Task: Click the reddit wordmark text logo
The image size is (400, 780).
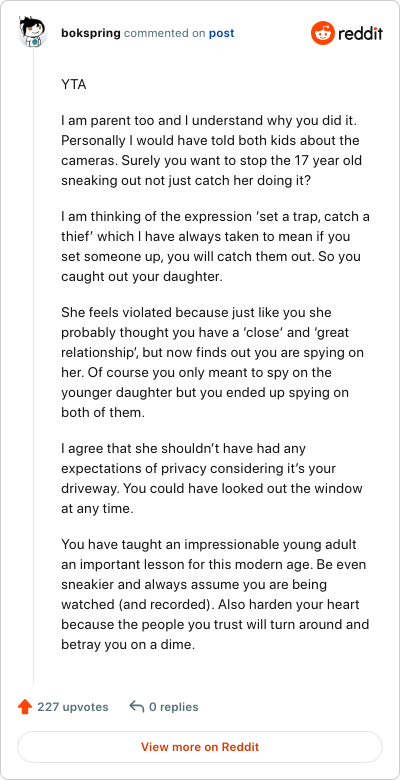Action: [x=360, y=34]
